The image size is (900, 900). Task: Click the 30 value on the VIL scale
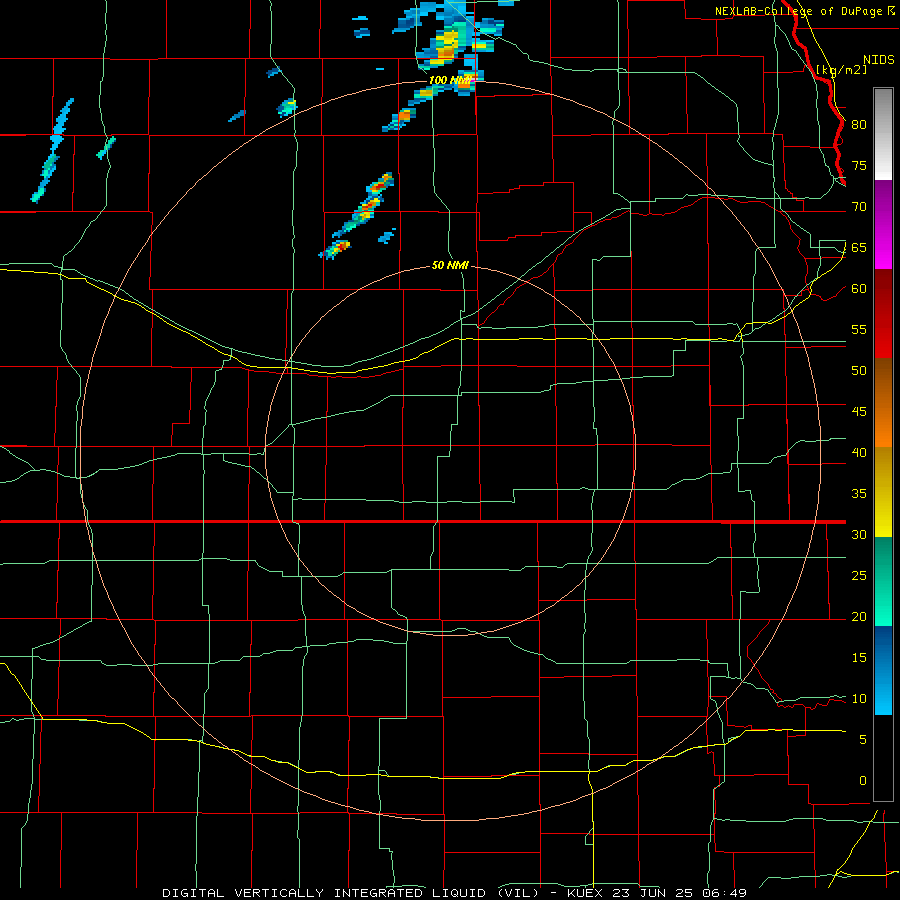point(859,535)
